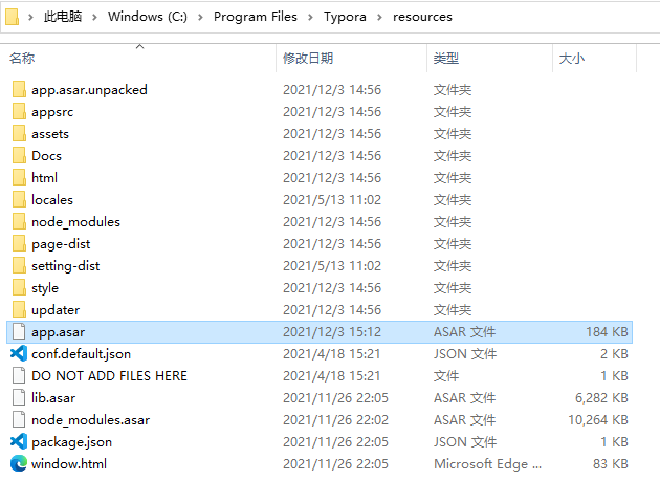Select the style folder name

tap(45, 288)
